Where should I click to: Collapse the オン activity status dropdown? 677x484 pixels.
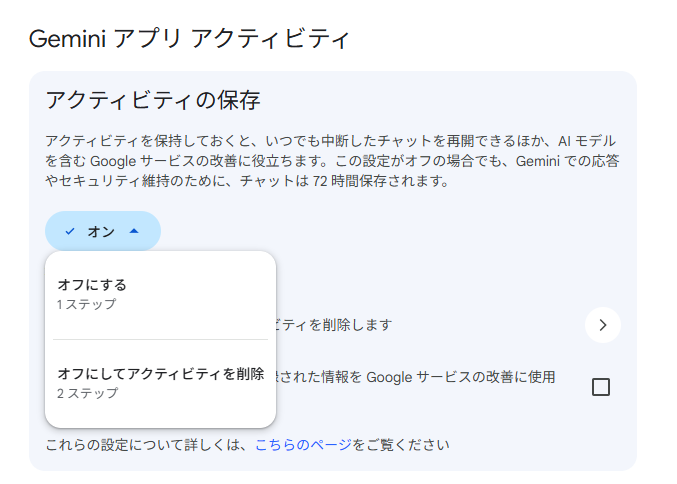pos(102,232)
